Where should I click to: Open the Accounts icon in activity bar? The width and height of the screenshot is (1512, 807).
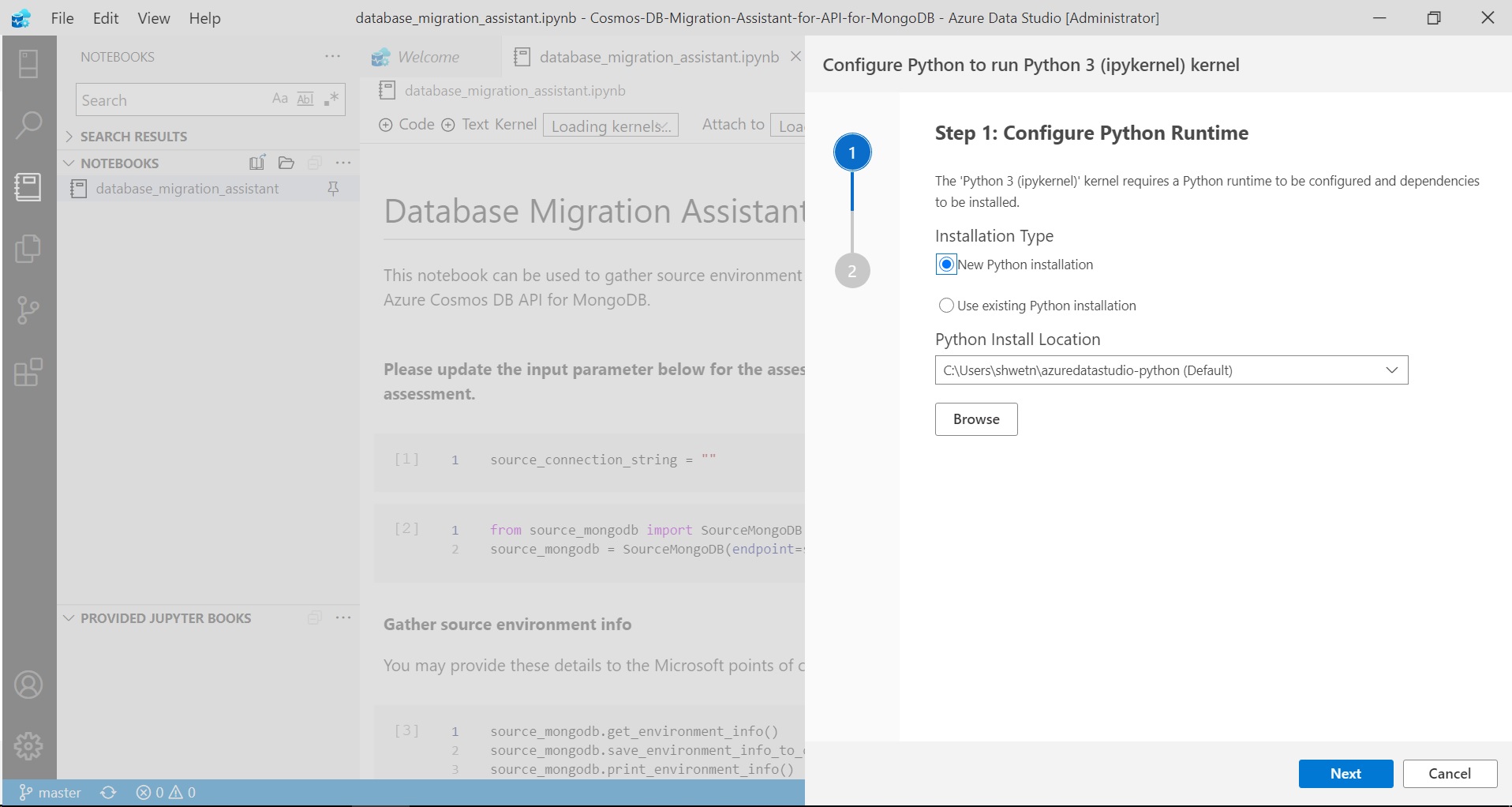tap(28, 685)
